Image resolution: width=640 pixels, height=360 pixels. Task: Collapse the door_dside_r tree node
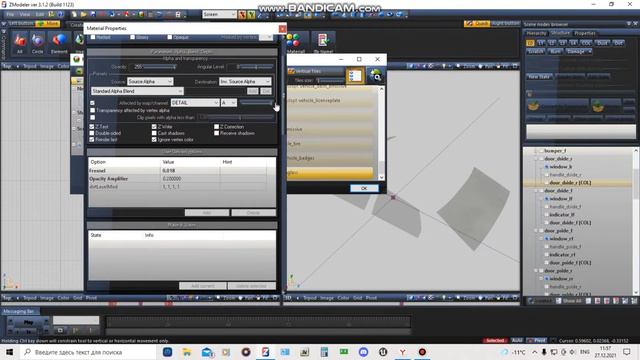536,159
